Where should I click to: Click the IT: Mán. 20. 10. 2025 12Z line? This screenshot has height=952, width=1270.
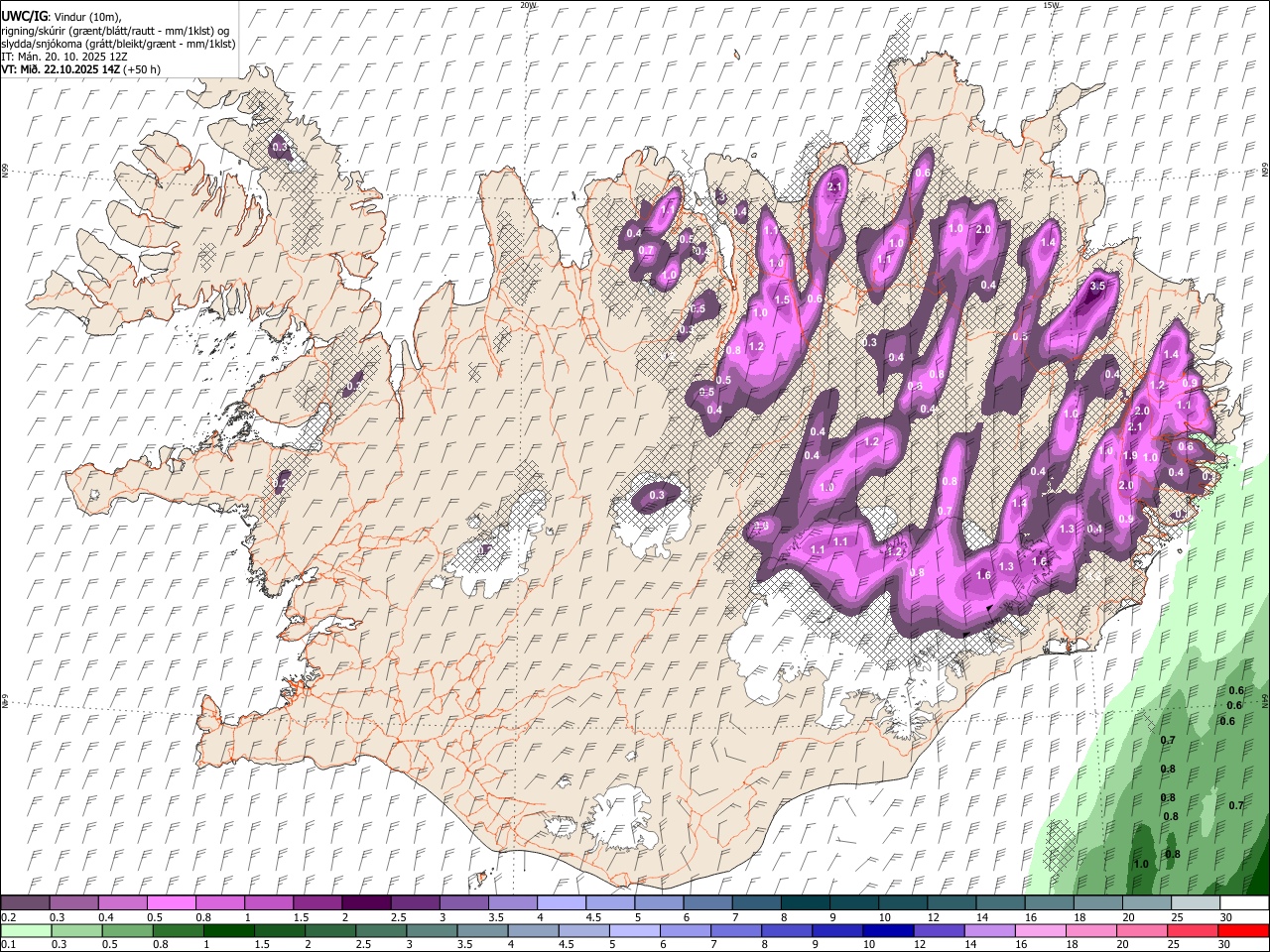tap(63, 57)
